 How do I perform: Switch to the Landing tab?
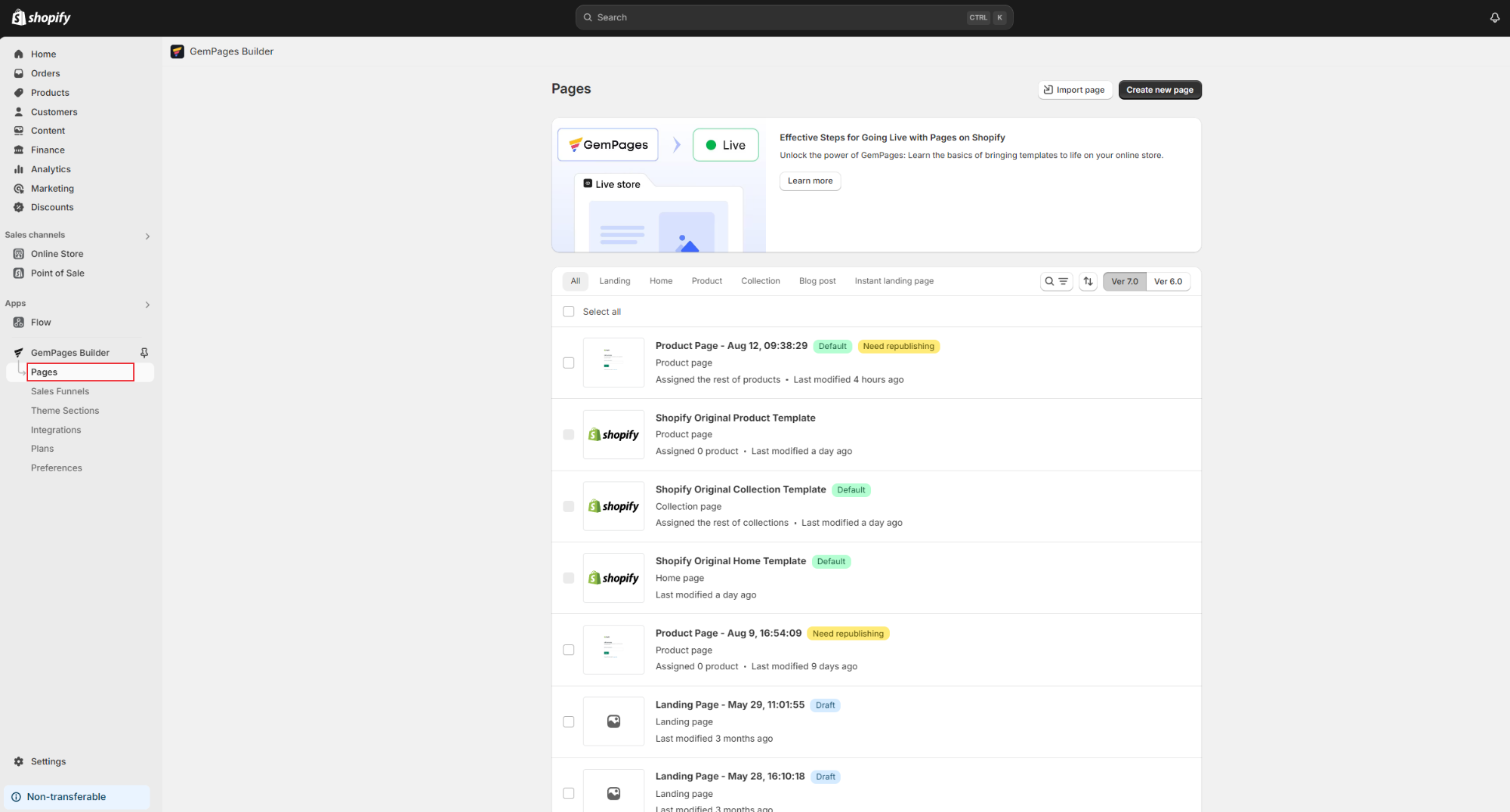click(614, 281)
